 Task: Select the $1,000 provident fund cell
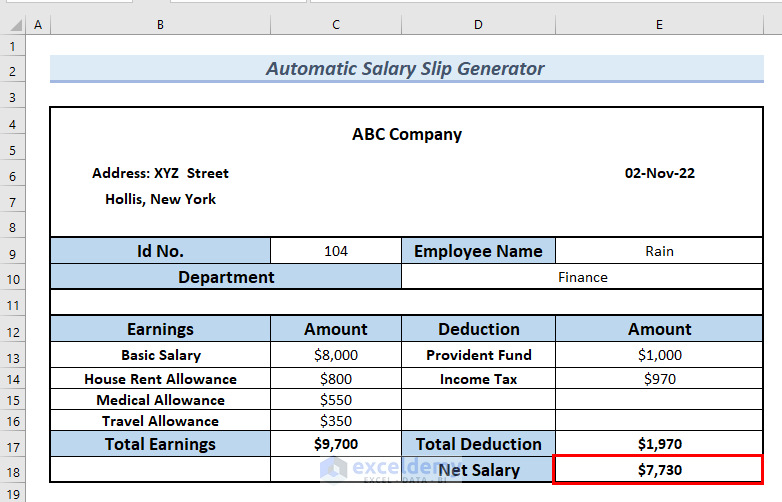[x=659, y=355]
